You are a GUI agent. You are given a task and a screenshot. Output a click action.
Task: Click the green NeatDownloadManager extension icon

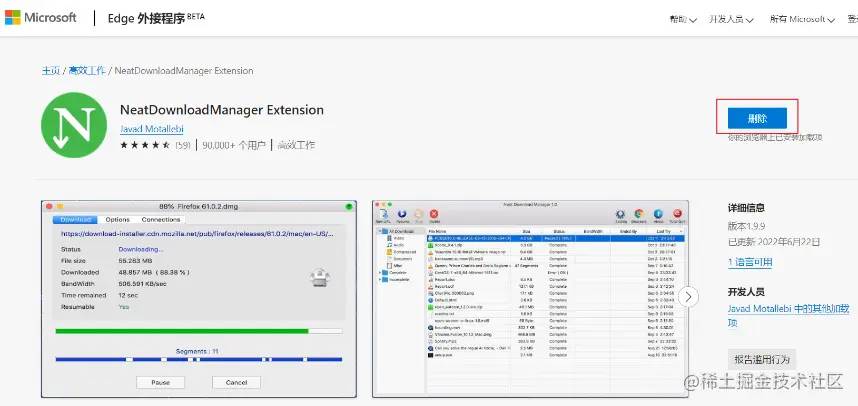74,125
